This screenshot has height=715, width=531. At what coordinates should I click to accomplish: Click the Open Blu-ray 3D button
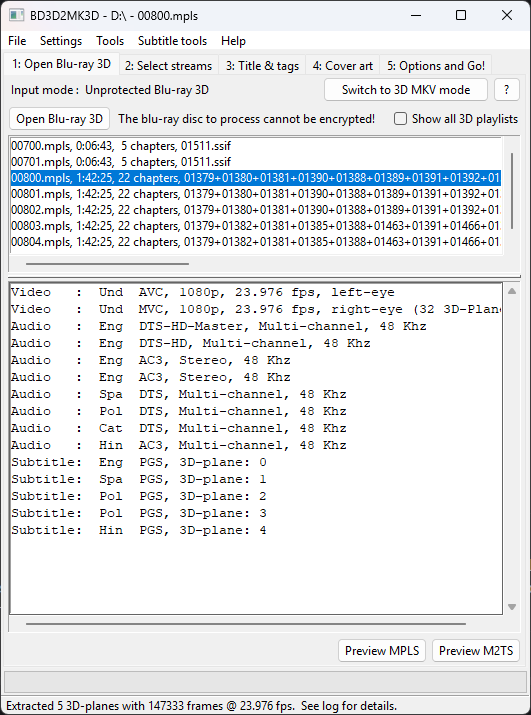pyautogui.click(x=59, y=119)
